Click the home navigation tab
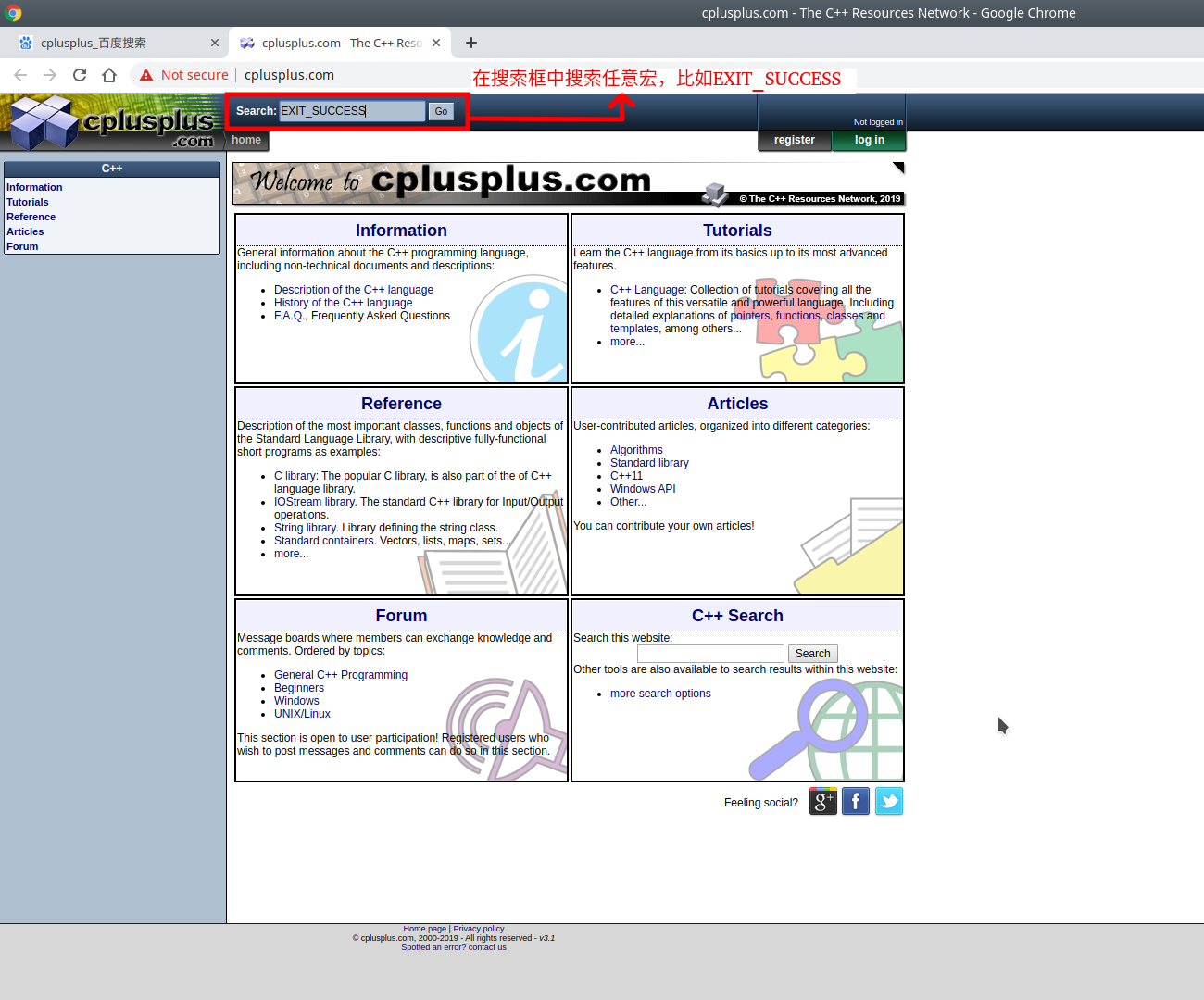The height and width of the screenshot is (1000, 1204). 247,140
